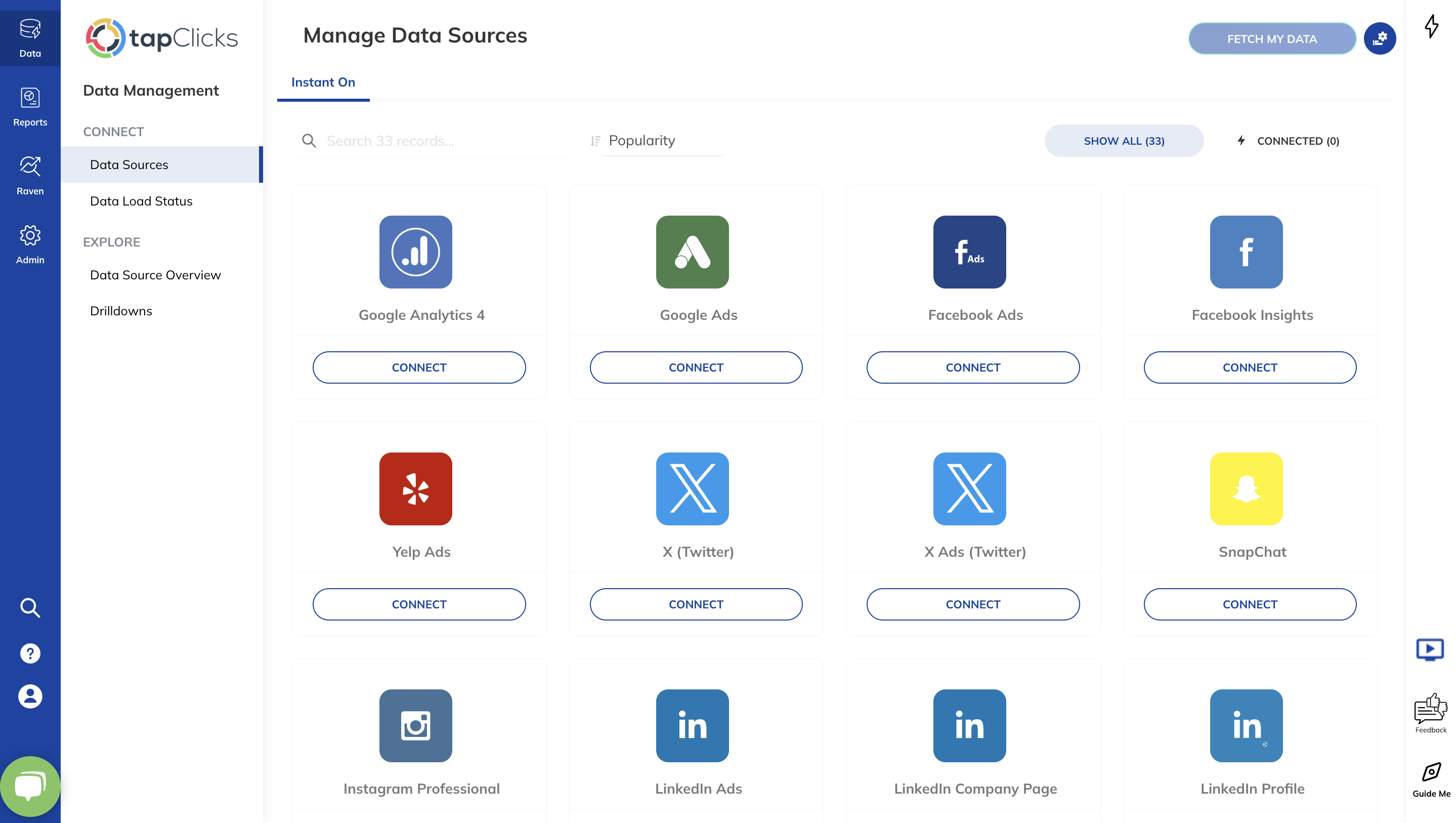
Task: Open the video tutorial play icon
Action: [1430, 649]
